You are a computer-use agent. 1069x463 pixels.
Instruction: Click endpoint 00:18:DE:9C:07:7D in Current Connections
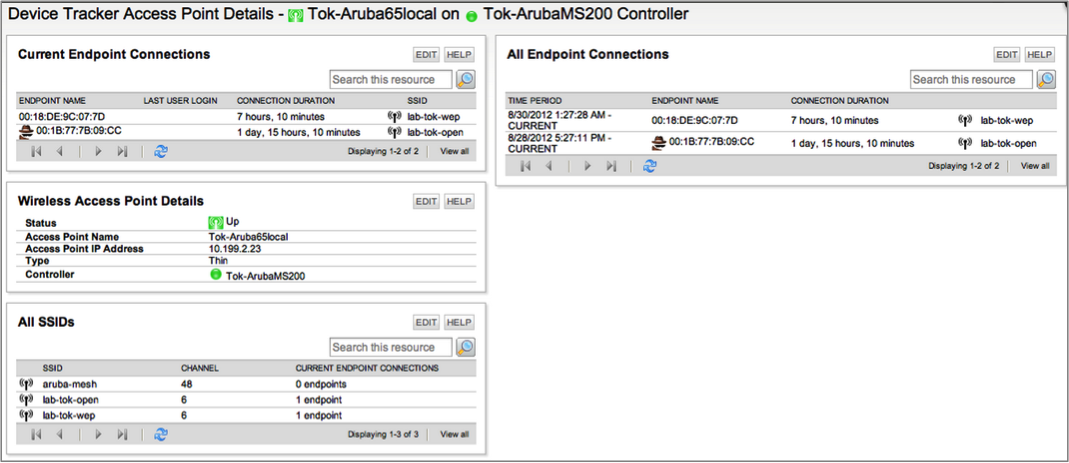pyautogui.click(x=62, y=117)
